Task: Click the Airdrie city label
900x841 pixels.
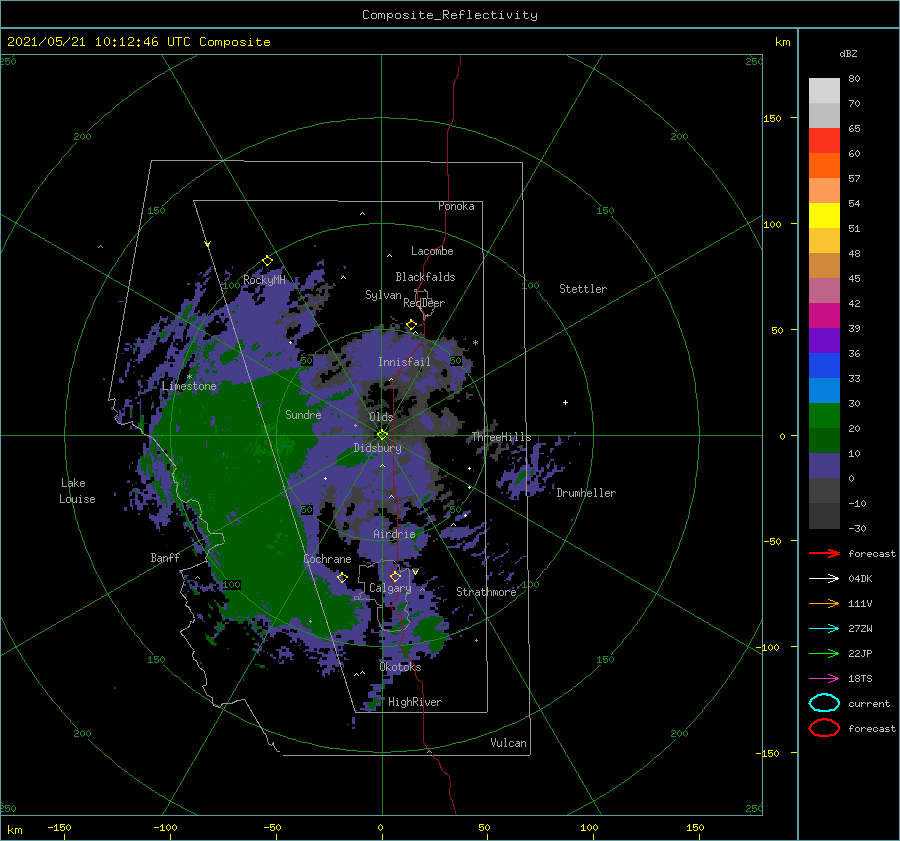Action: [394, 534]
